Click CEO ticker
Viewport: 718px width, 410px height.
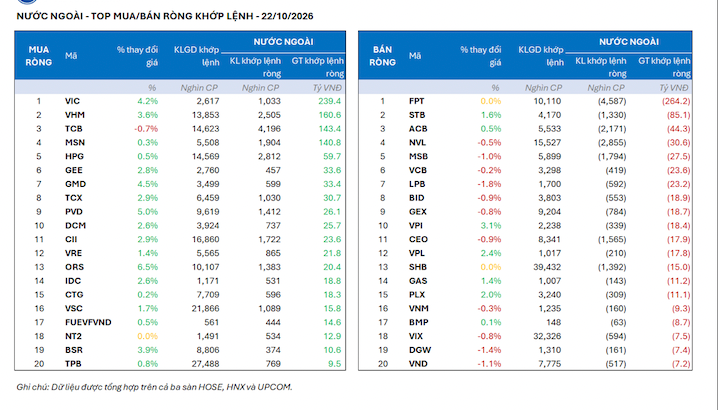(418, 239)
